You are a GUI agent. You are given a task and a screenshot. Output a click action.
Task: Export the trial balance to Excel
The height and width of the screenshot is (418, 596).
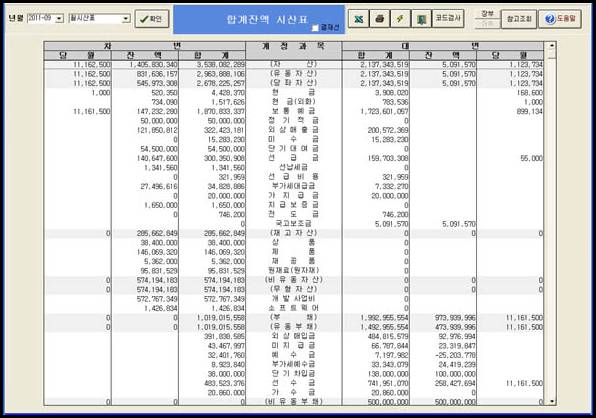(358, 19)
